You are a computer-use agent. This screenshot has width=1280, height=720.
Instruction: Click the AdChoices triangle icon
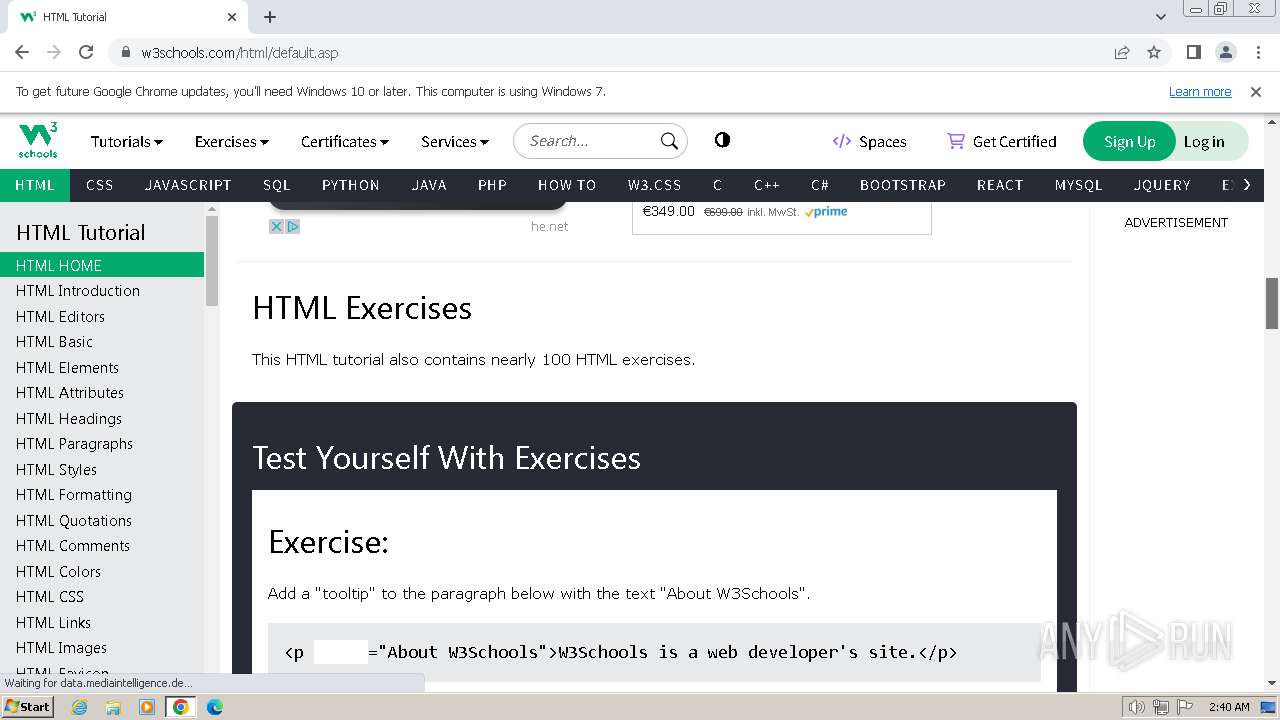(293, 227)
